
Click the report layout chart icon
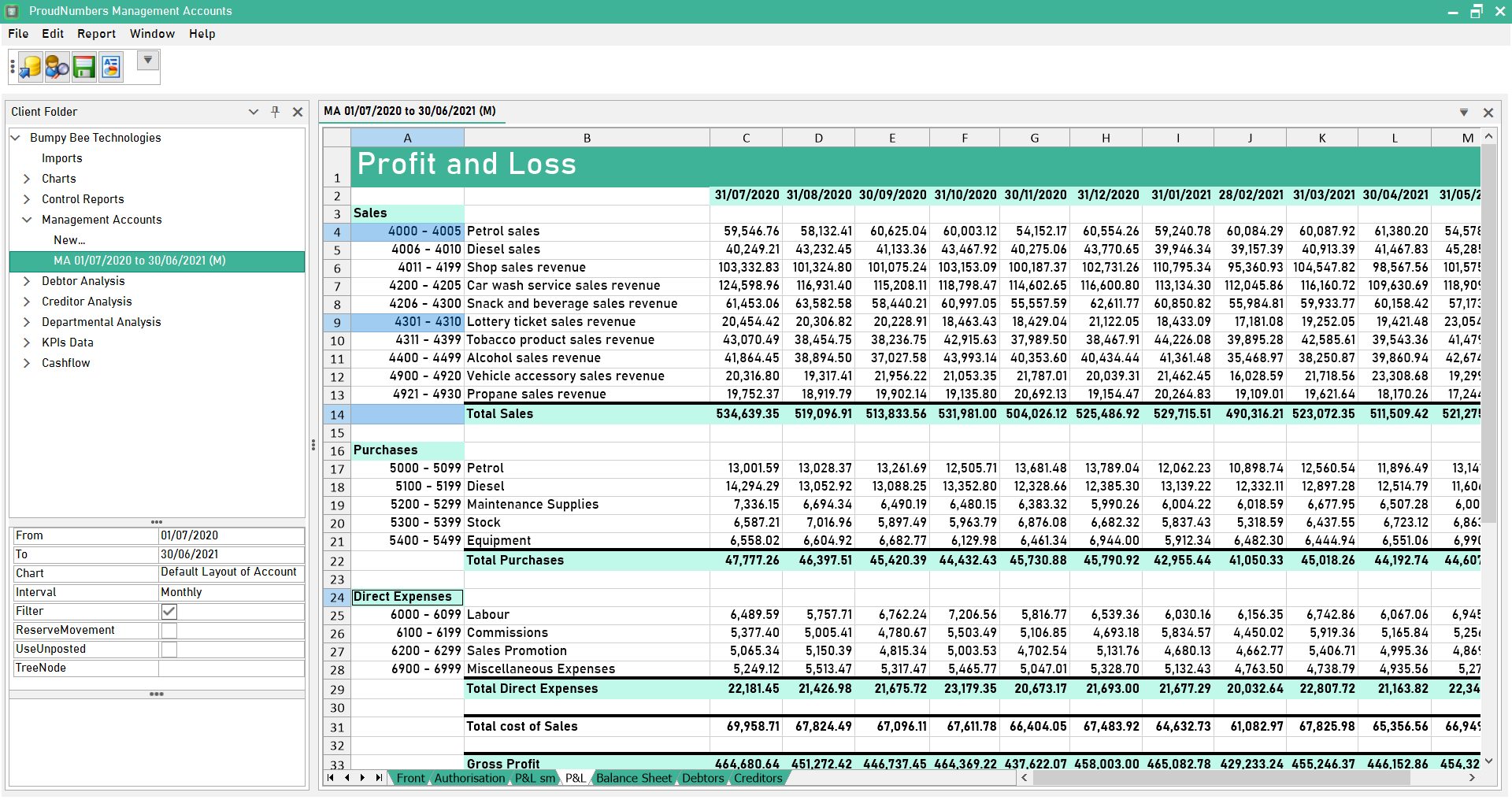coord(111,67)
